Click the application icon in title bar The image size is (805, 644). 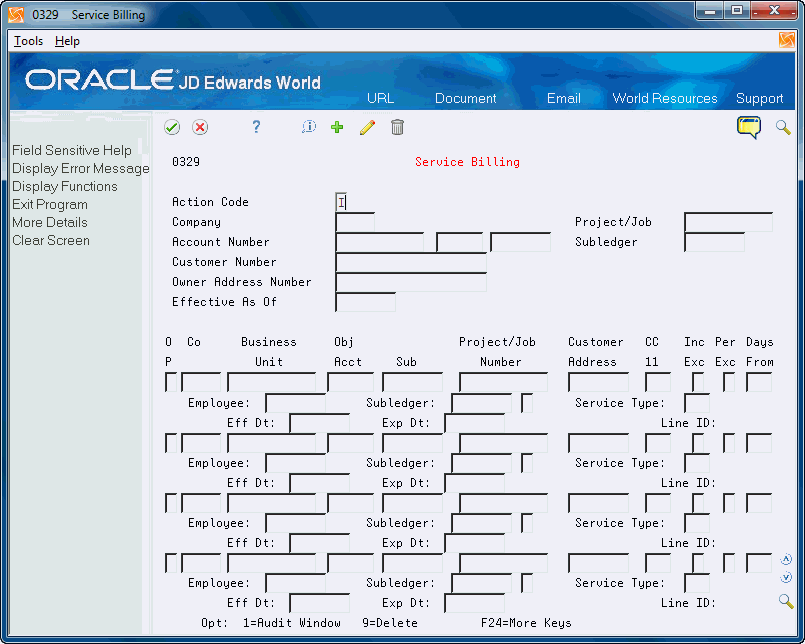coord(16,15)
